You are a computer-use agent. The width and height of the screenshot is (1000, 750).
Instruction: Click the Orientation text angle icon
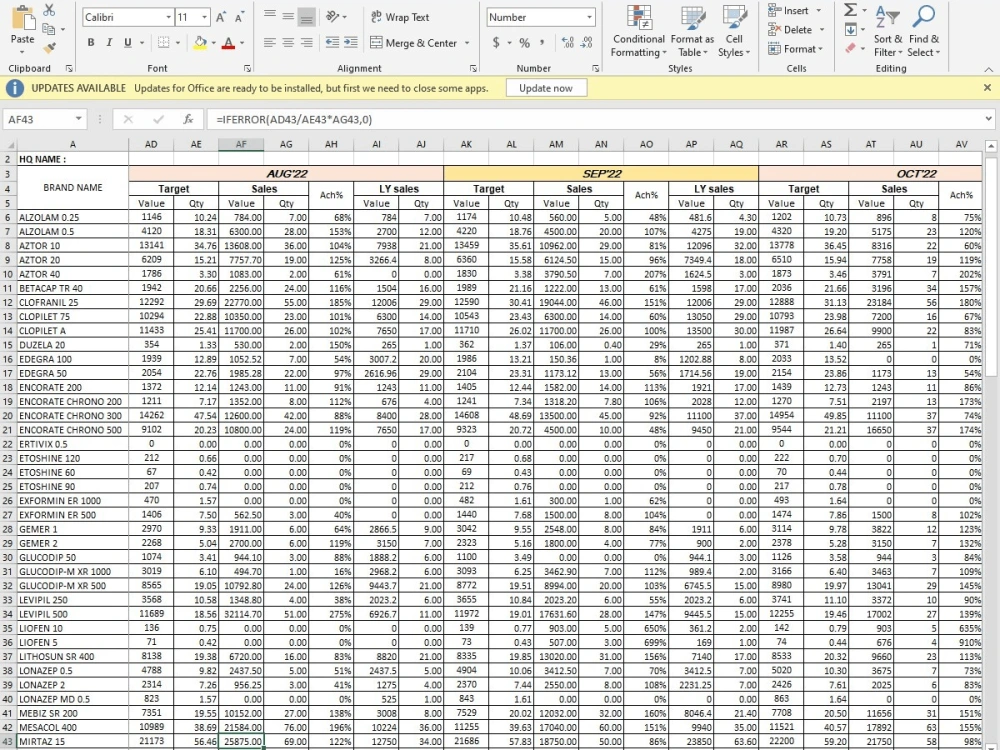coord(333,17)
